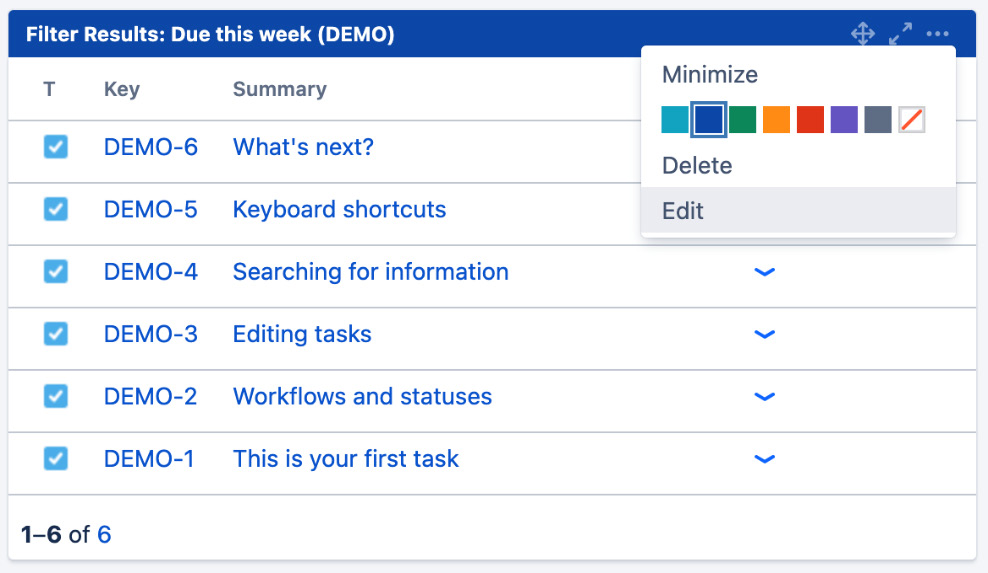Click the maximize gadget arrows icon
The height and width of the screenshot is (573, 988).
tap(900, 33)
